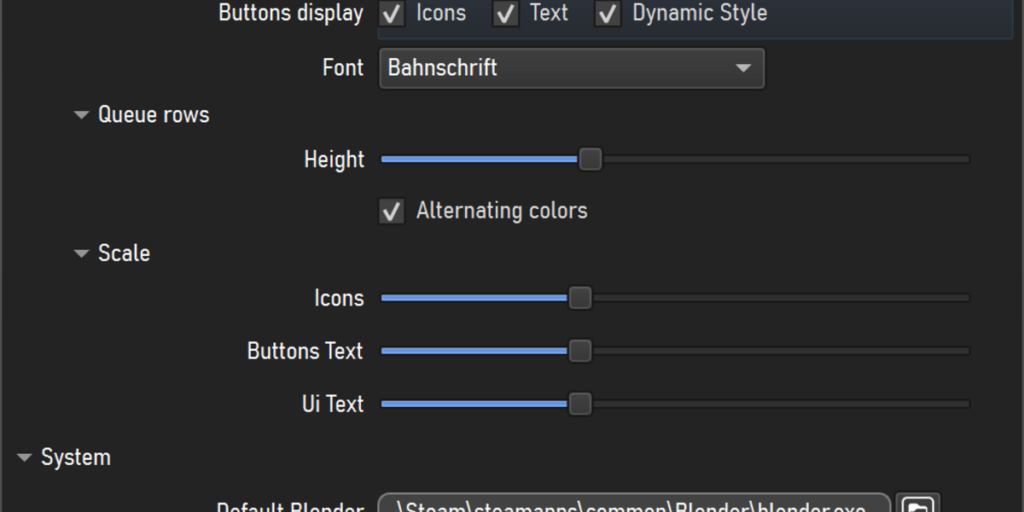Click the Ui Text label
This screenshot has width=1024, height=512.
332,404
